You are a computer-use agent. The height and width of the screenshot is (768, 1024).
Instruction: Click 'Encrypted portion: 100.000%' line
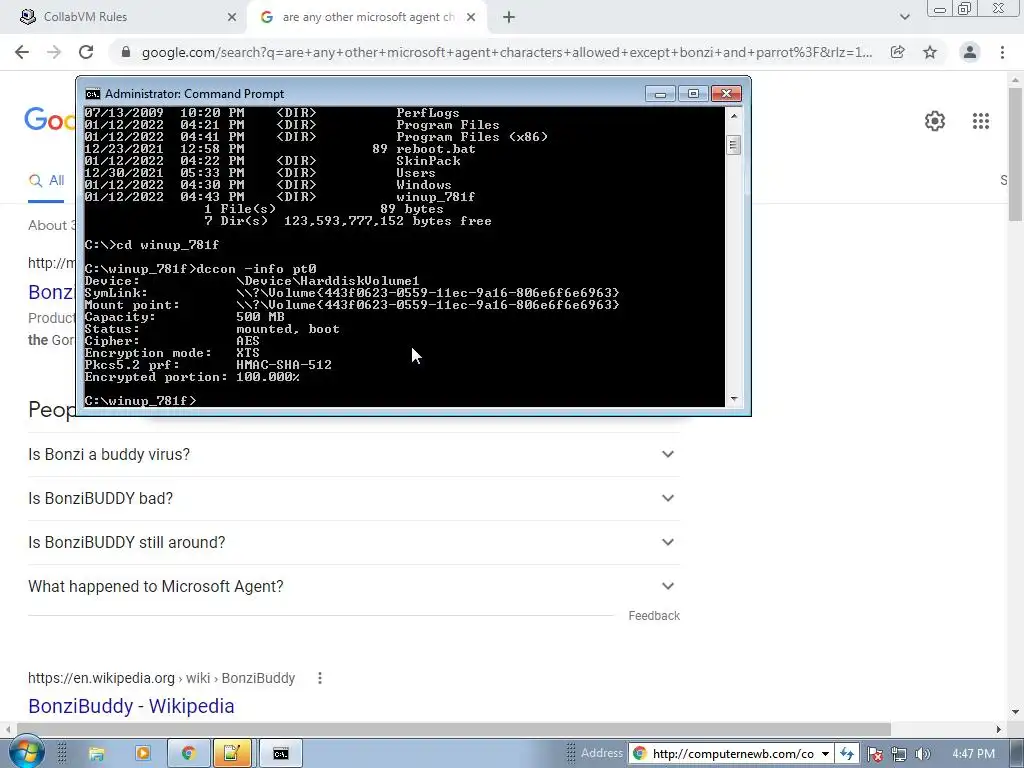pos(192,377)
